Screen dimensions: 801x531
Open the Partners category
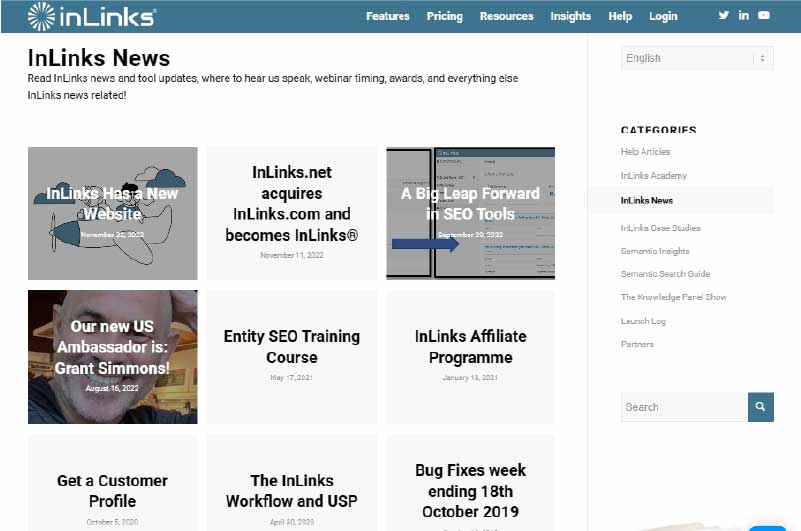pyautogui.click(x=637, y=344)
